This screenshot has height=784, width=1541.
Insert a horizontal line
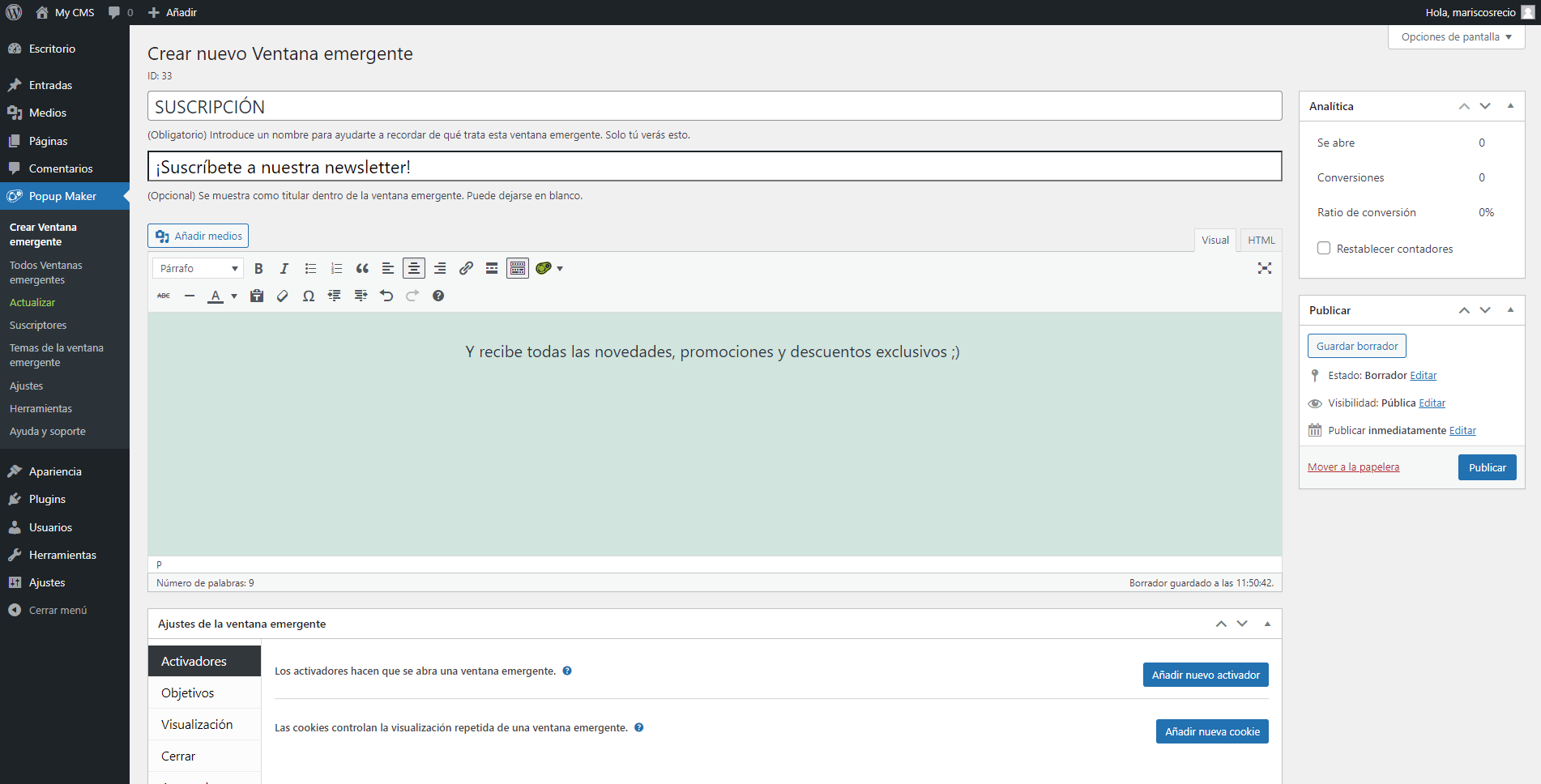[x=190, y=296]
